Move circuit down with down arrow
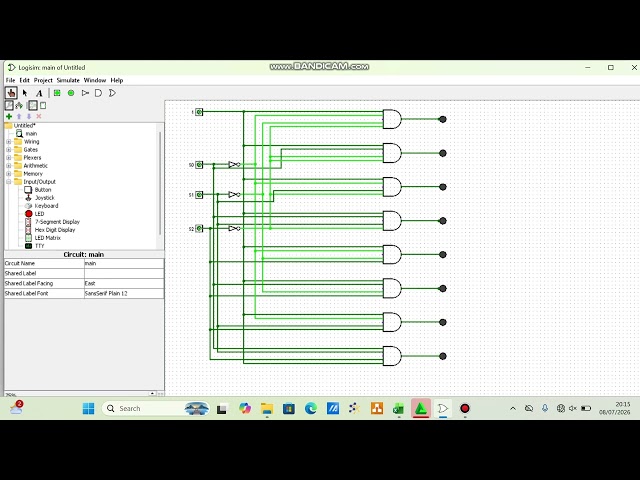The width and height of the screenshot is (640, 480). click(29, 116)
